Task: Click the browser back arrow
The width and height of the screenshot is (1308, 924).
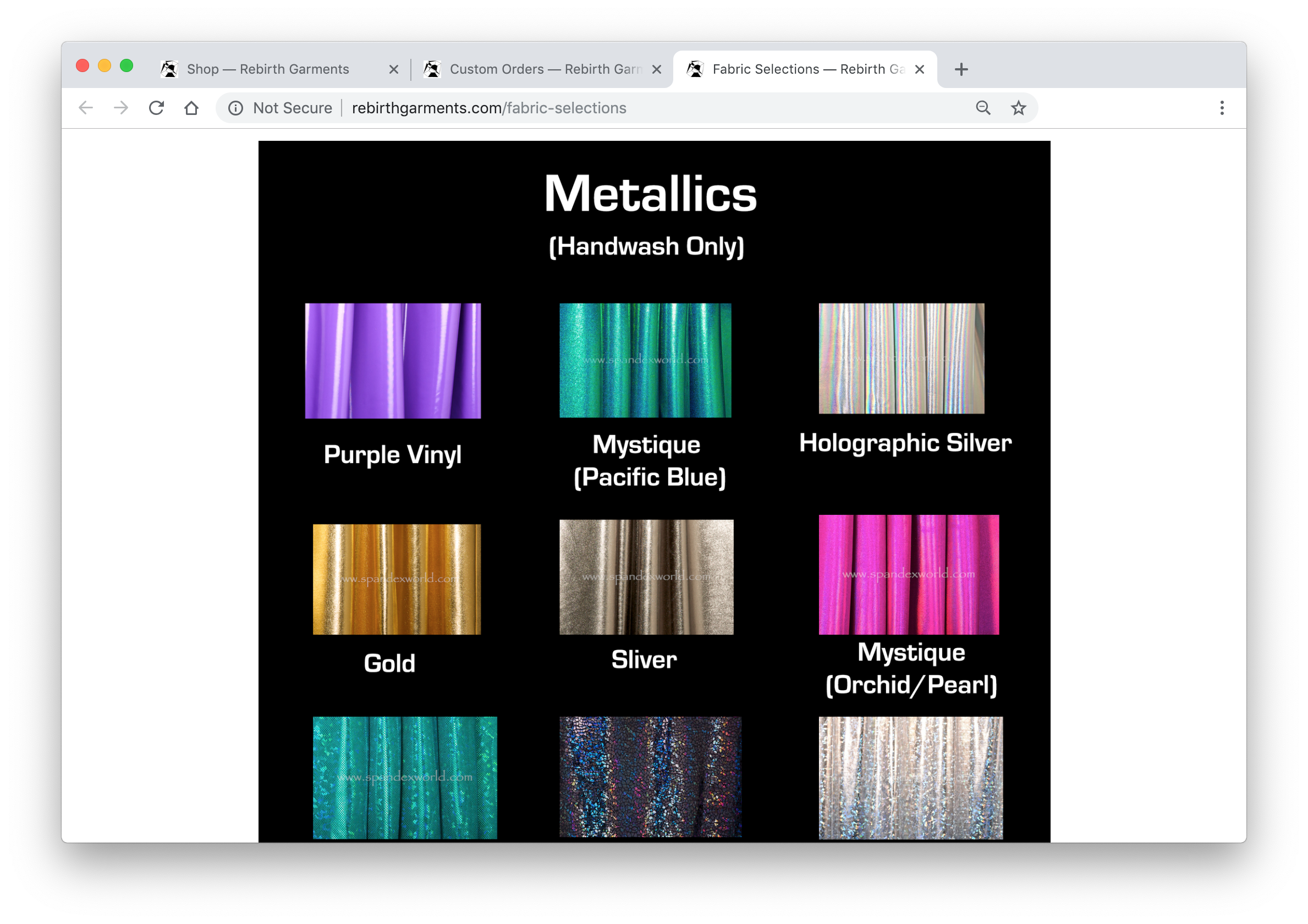Action: [85, 108]
